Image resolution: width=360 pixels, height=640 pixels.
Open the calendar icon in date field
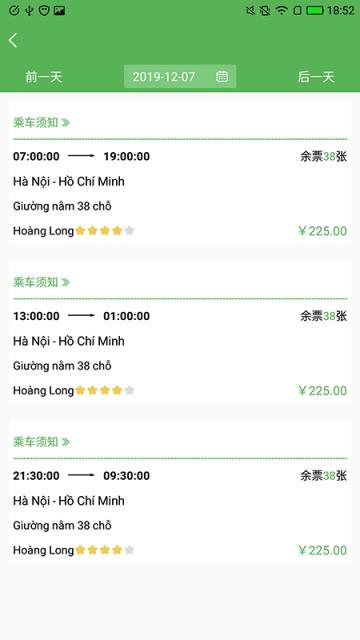(x=222, y=76)
